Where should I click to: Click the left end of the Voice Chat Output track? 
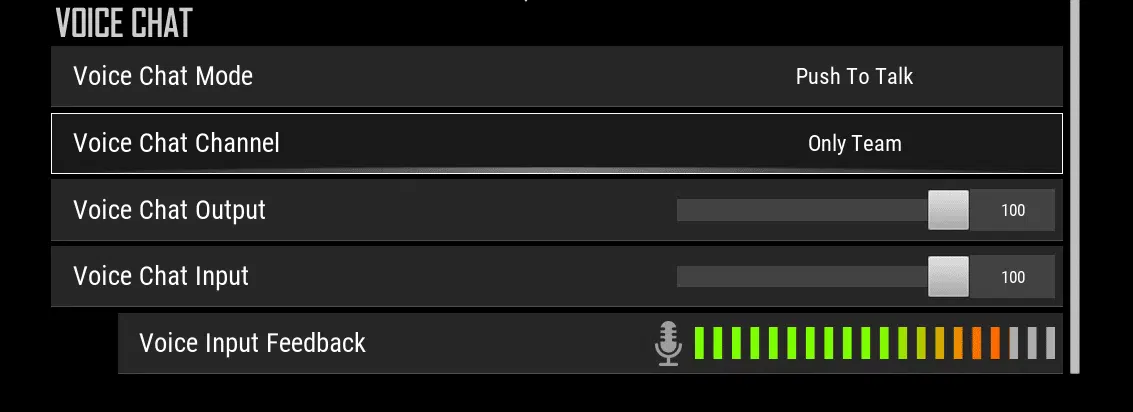click(683, 210)
